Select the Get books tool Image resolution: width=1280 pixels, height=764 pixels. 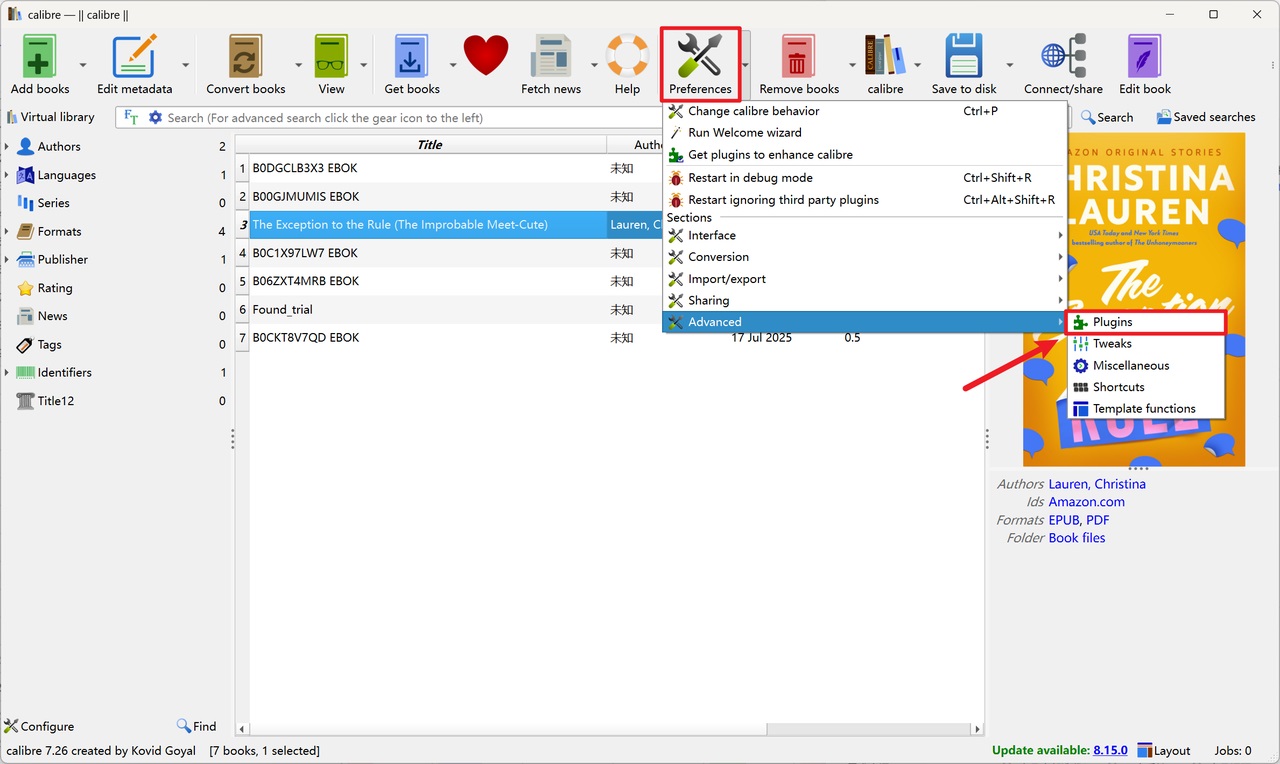pyautogui.click(x=411, y=57)
